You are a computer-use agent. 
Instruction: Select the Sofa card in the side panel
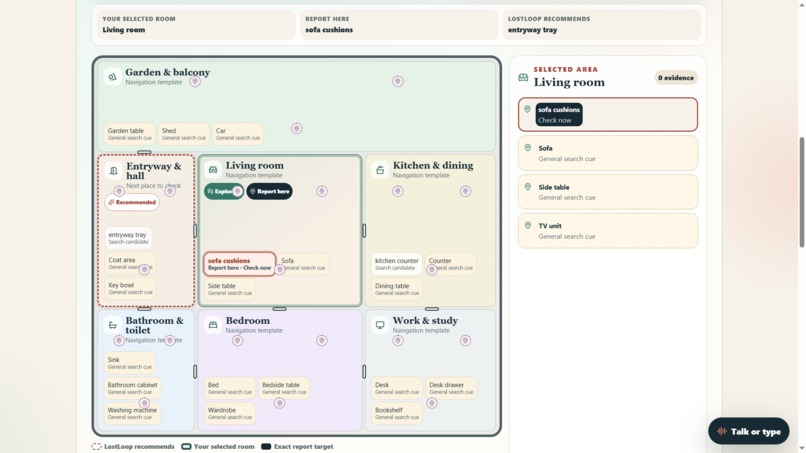(x=608, y=153)
